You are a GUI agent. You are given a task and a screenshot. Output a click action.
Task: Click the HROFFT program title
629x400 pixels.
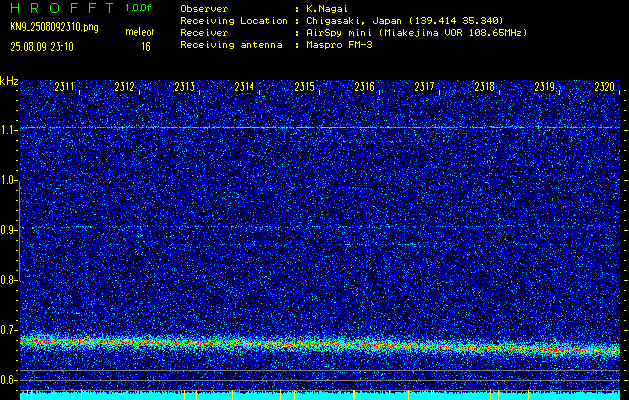pyautogui.click(x=62, y=8)
